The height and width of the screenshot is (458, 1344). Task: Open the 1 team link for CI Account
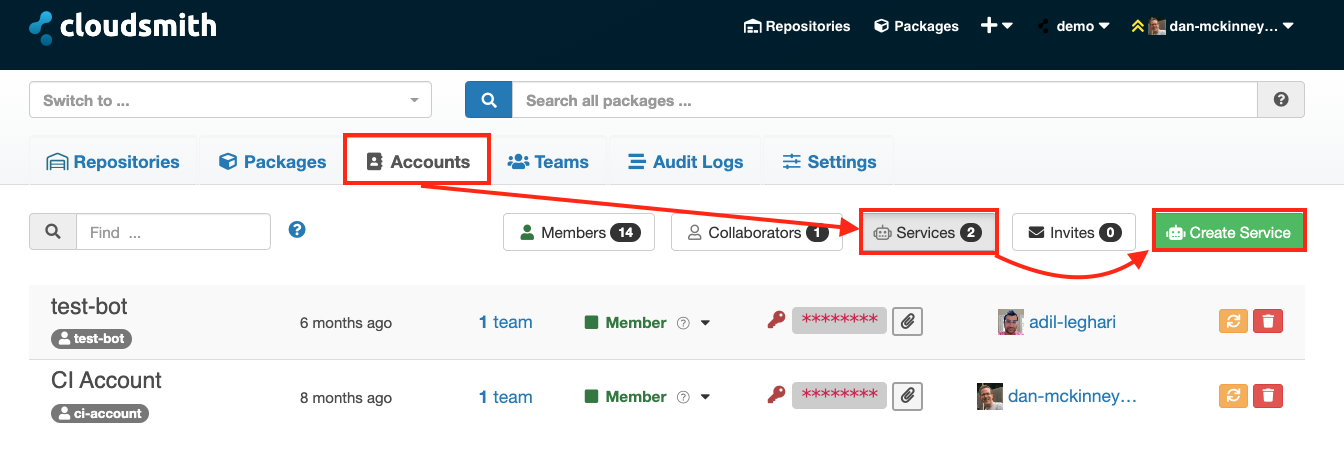506,397
